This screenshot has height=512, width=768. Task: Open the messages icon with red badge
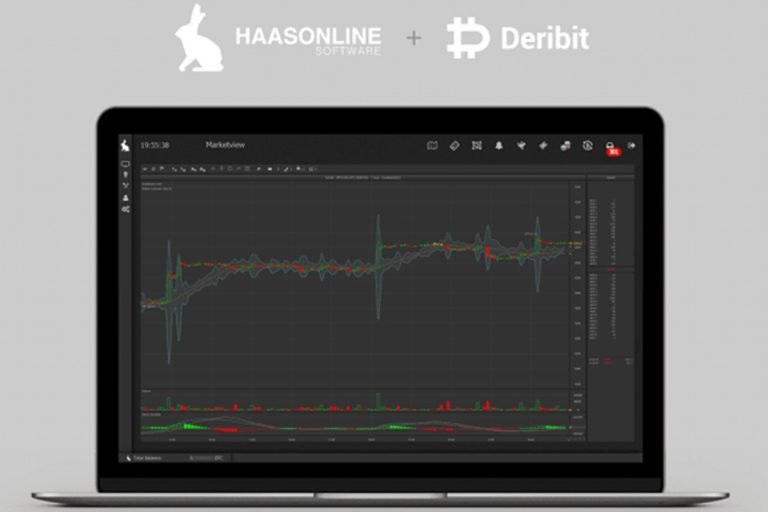611,148
